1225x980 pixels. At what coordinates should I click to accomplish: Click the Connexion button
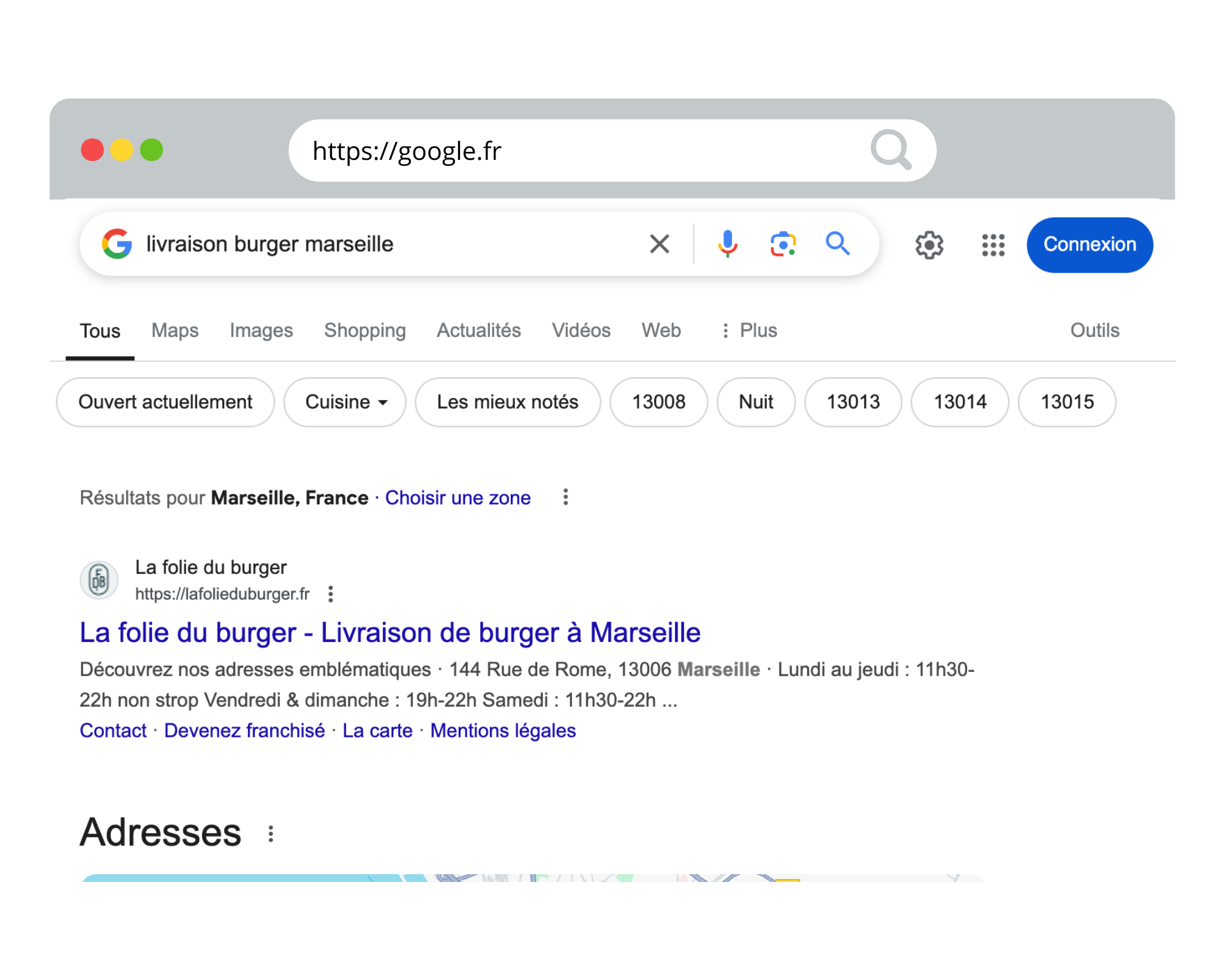pyautogui.click(x=1090, y=245)
